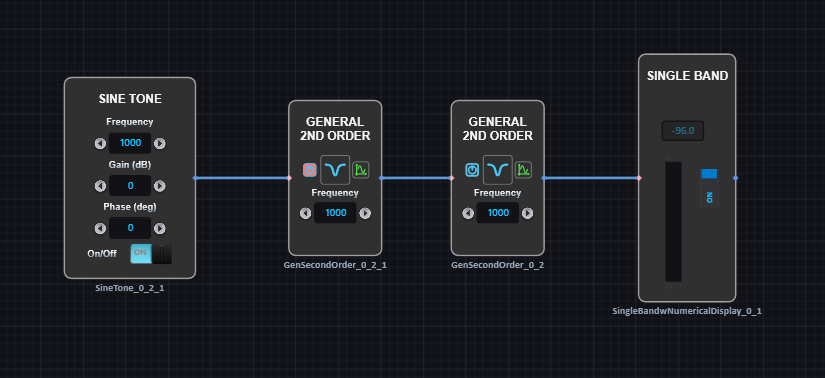Click bypass power icon on GenSecondOrder_0_2_1
The height and width of the screenshot is (378, 825).
[310, 170]
